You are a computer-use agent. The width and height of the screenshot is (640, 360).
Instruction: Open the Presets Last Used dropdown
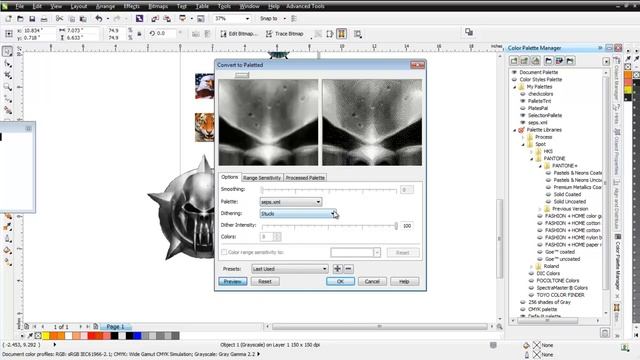coord(289,269)
